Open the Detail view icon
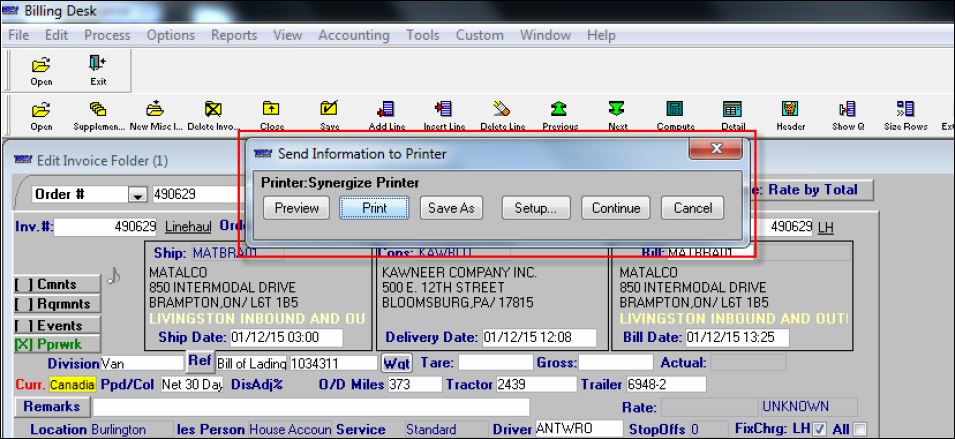Viewport: 955px width, 439px height. coord(732,114)
